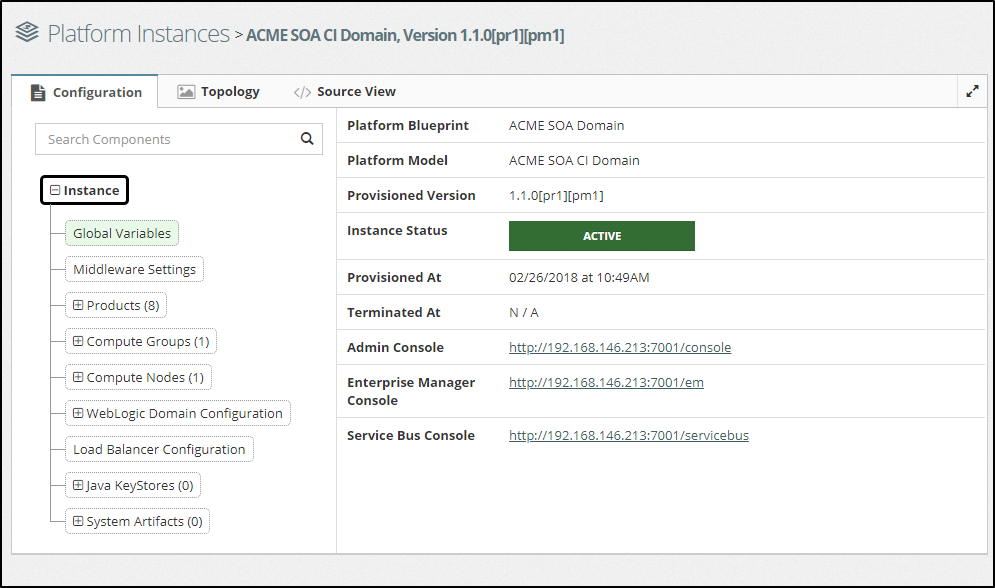Switch to the Topology tab
Viewport: 995px width, 588px height.
229,91
